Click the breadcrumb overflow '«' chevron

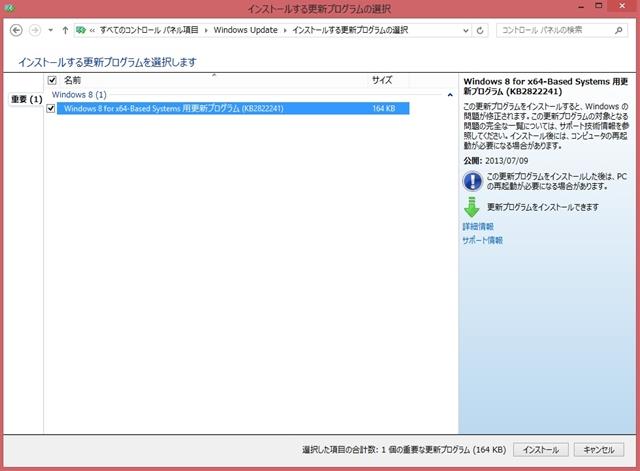(x=92, y=30)
